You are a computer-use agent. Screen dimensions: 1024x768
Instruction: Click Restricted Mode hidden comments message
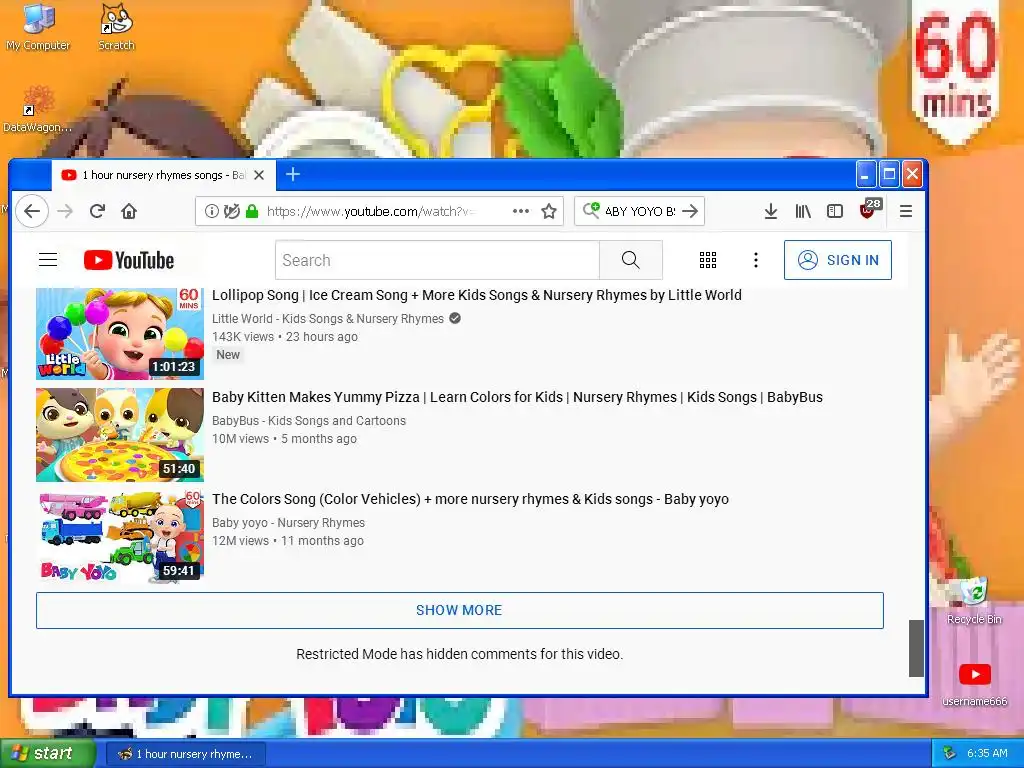[x=460, y=654]
